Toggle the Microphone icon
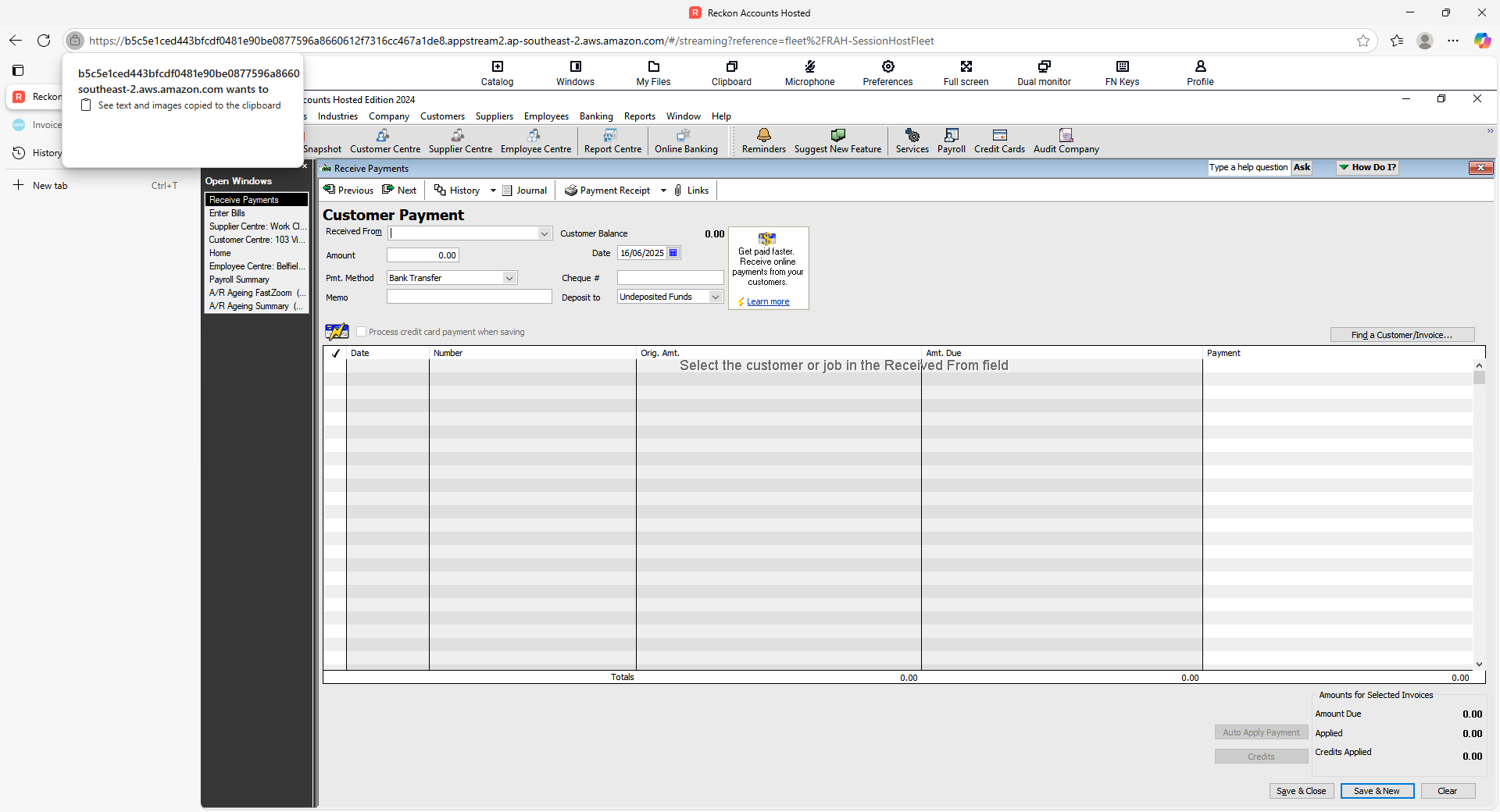This screenshot has width=1500, height=812. (809, 73)
